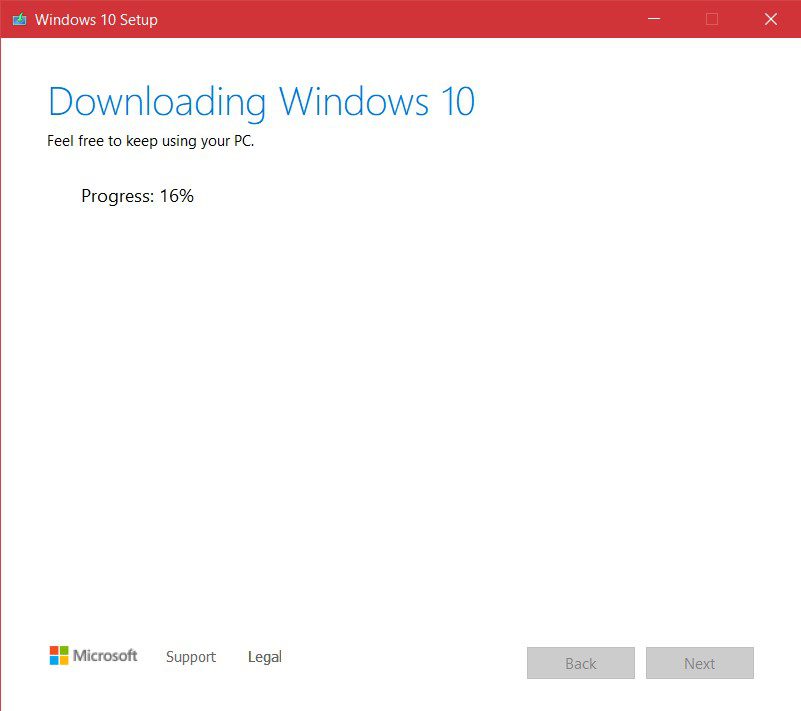Click the Microsoft logo
The width and height of the screenshot is (801, 711).
[x=93, y=655]
